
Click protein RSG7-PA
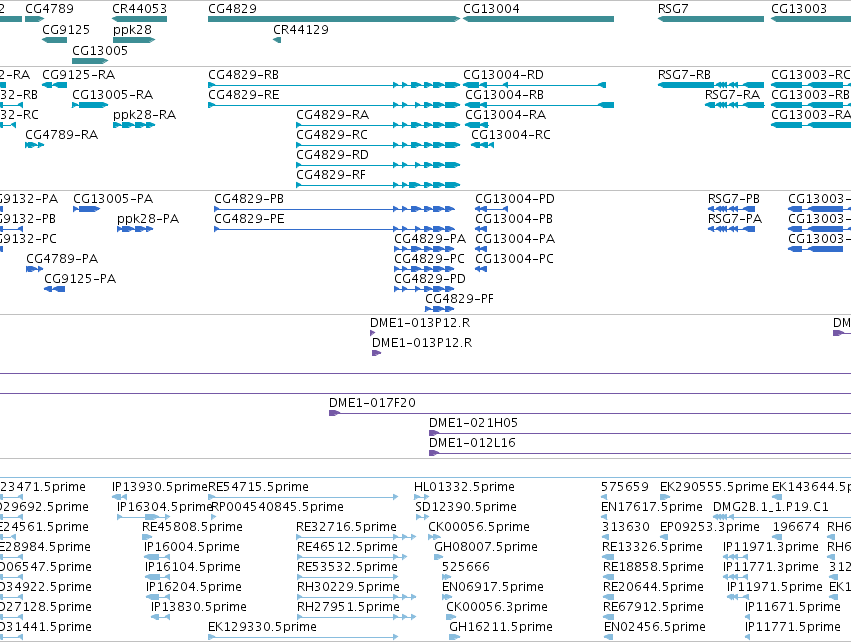point(735,219)
